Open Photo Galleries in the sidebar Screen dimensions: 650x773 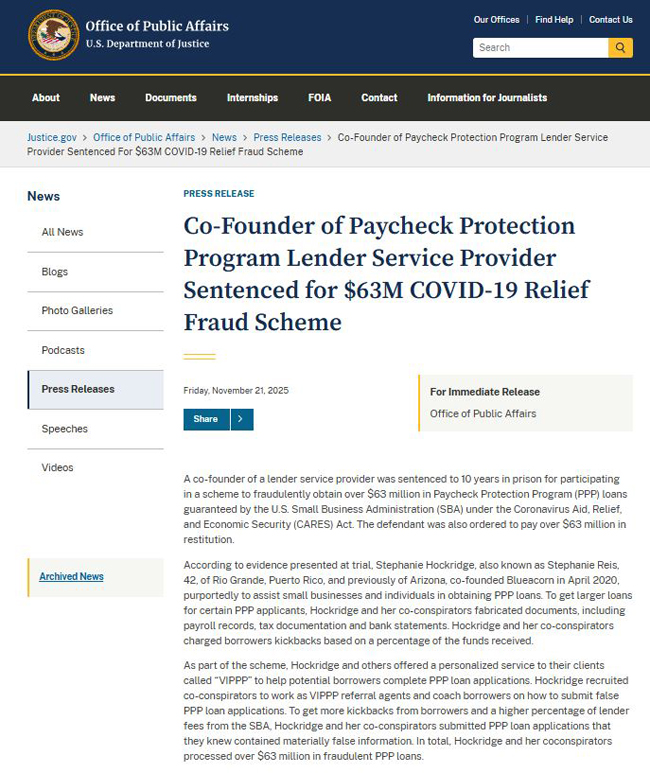[x=77, y=311]
